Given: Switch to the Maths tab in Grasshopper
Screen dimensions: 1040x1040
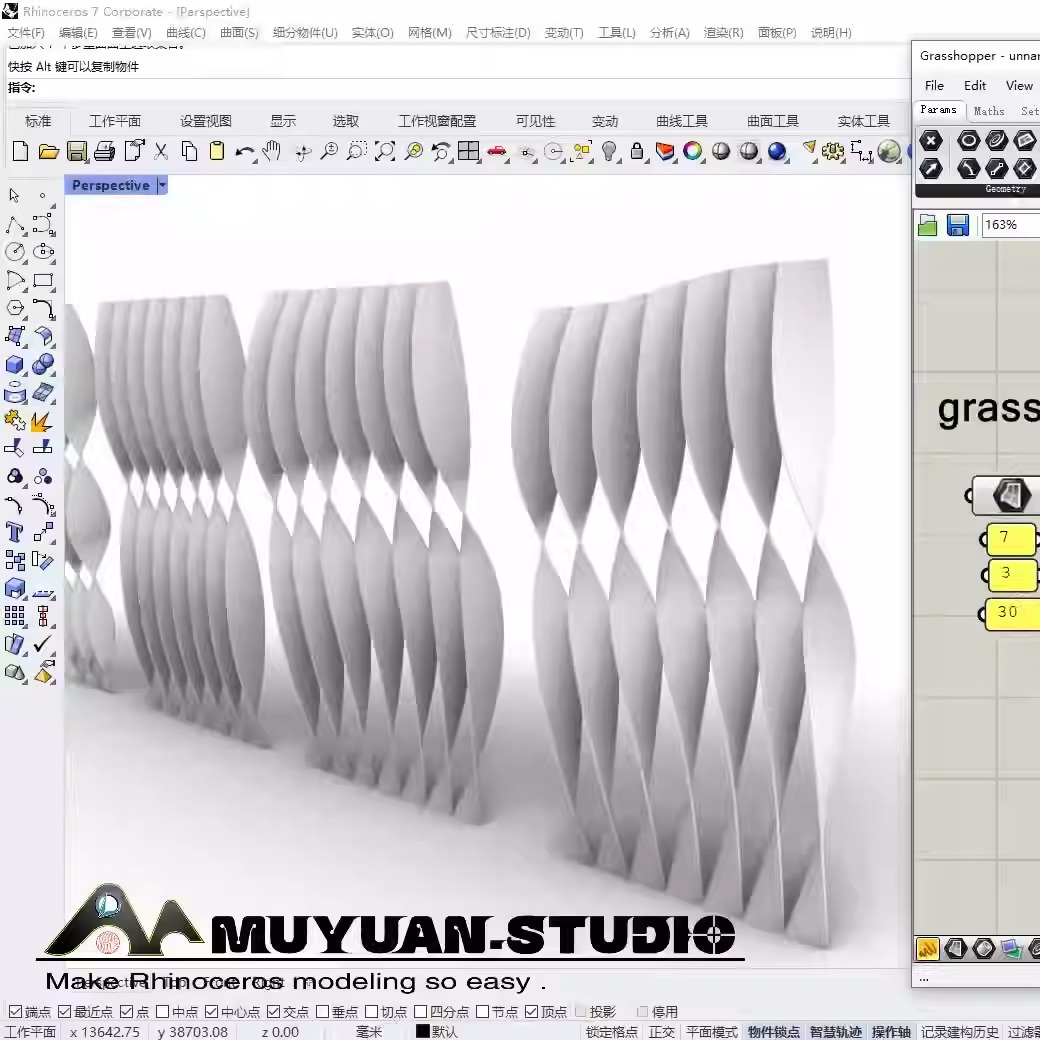Looking at the screenshot, I should coord(989,111).
